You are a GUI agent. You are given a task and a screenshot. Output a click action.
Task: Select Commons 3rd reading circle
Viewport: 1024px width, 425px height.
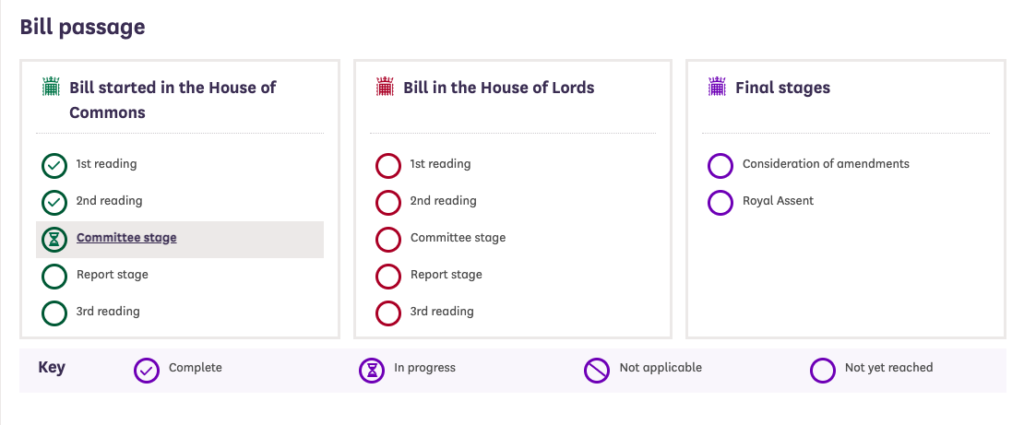pyautogui.click(x=54, y=313)
